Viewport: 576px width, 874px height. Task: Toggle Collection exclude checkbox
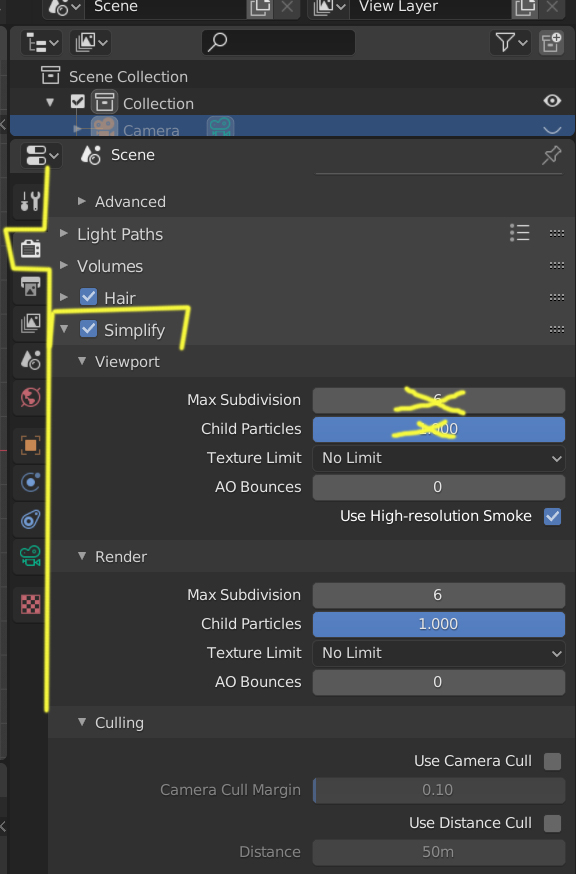coord(78,102)
